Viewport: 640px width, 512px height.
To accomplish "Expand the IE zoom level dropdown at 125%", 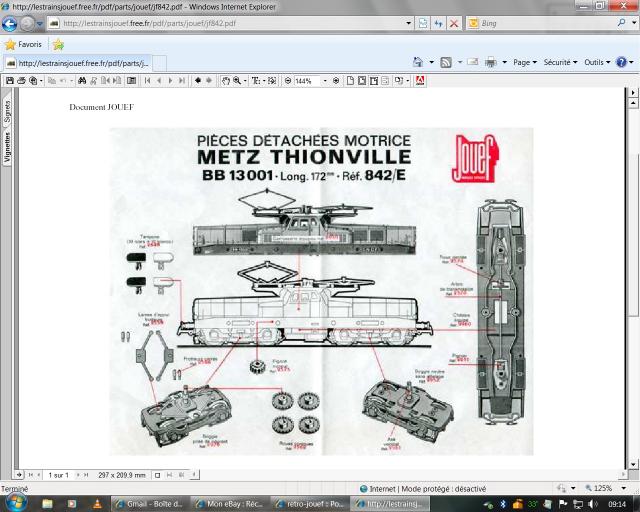I will click(624, 488).
